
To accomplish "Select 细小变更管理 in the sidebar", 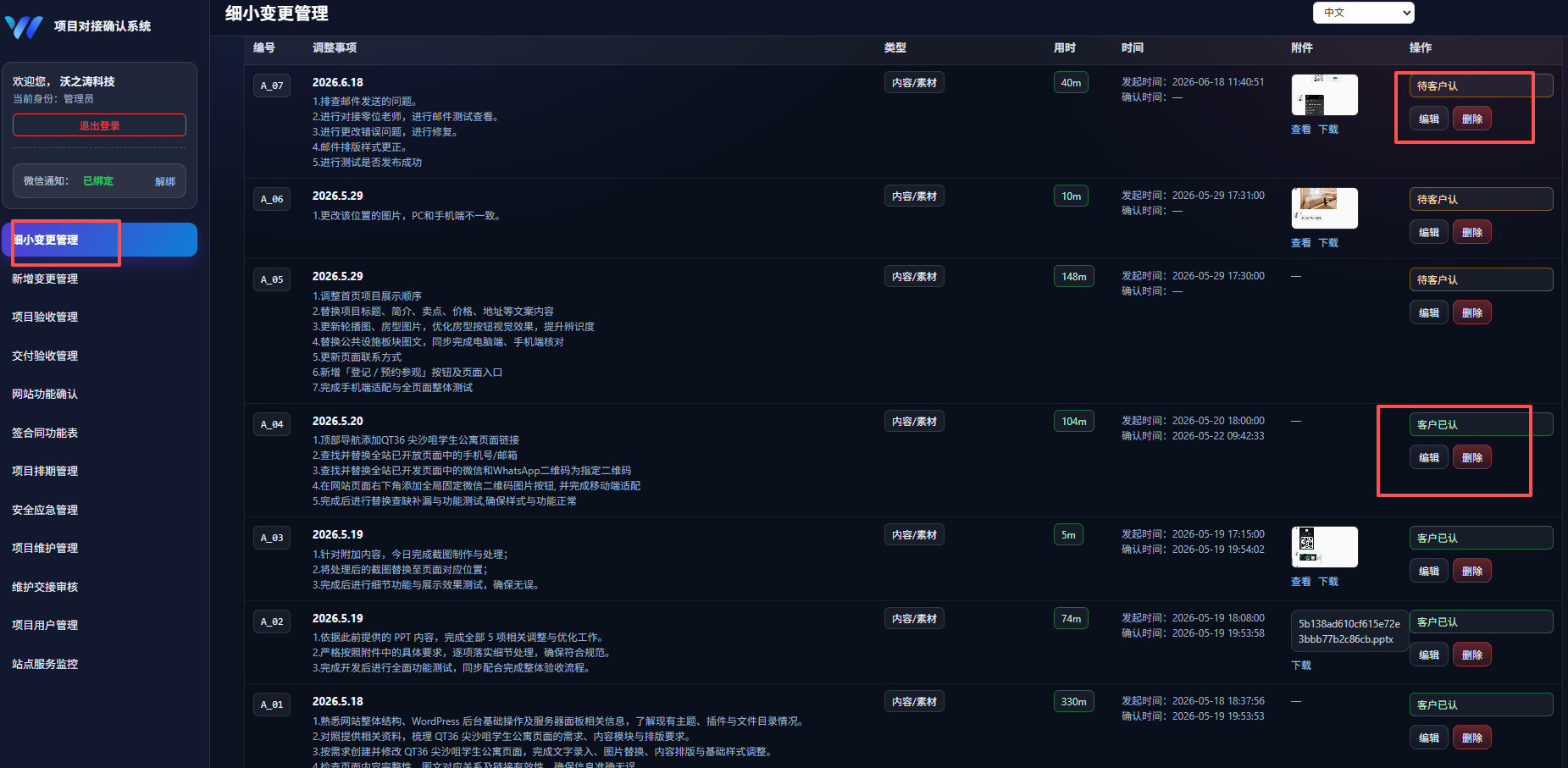I will click(100, 240).
